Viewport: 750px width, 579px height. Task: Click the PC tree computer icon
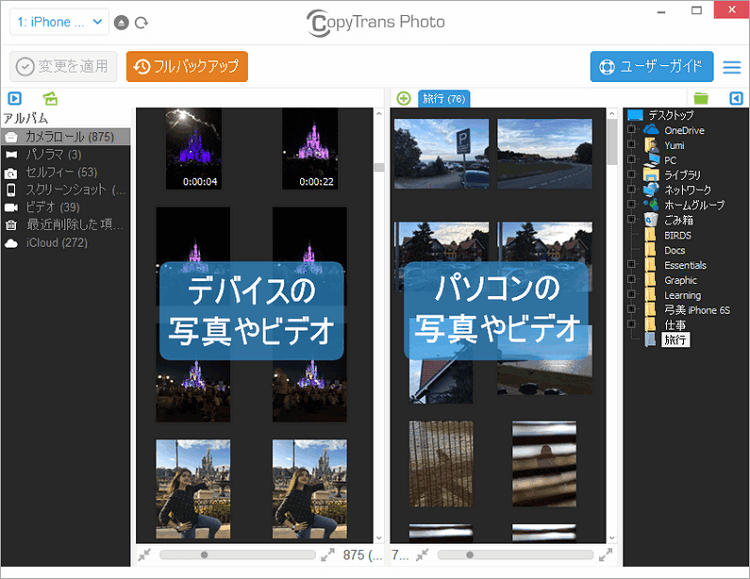tap(651, 159)
